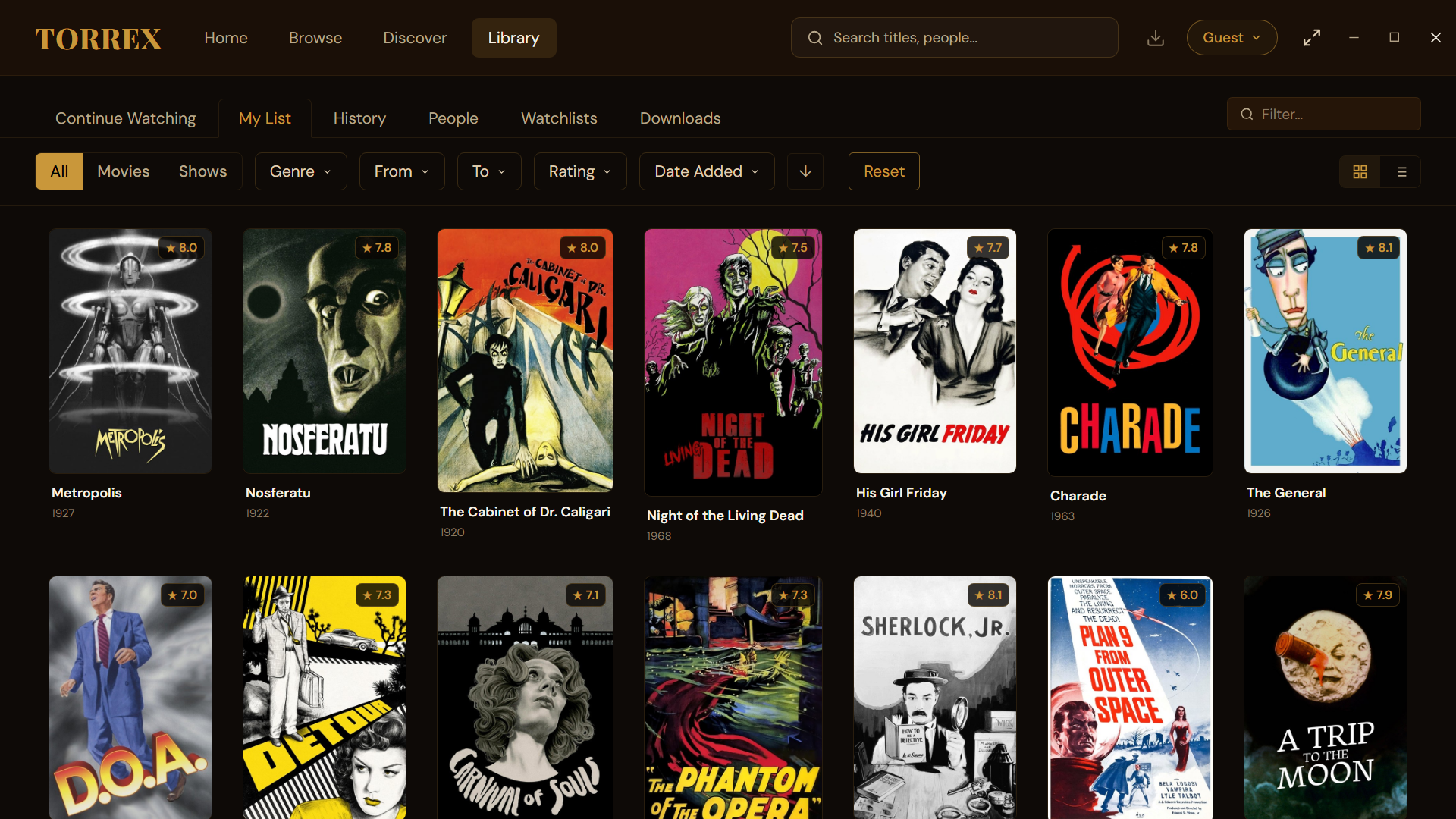Image resolution: width=1456 pixels, height=819 pixels.
Task: Expand the Rating filter dropdown
Action: (x=580, y=171)
